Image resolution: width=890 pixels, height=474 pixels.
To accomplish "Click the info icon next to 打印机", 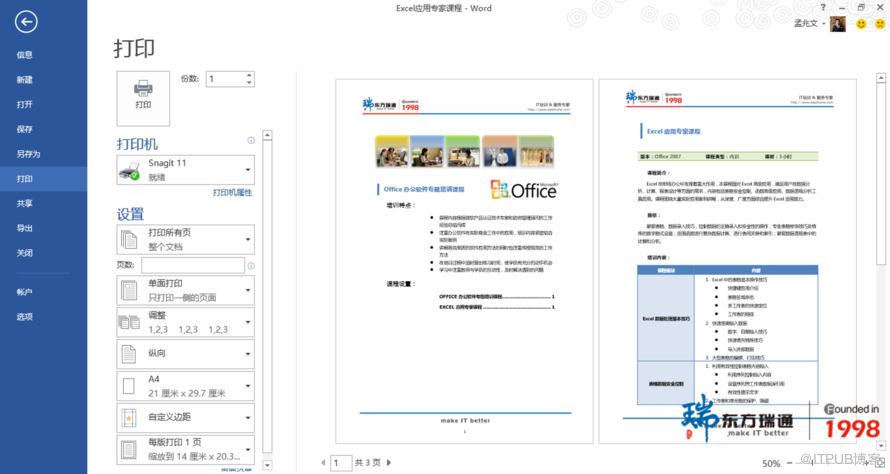I will coord(251,140).
